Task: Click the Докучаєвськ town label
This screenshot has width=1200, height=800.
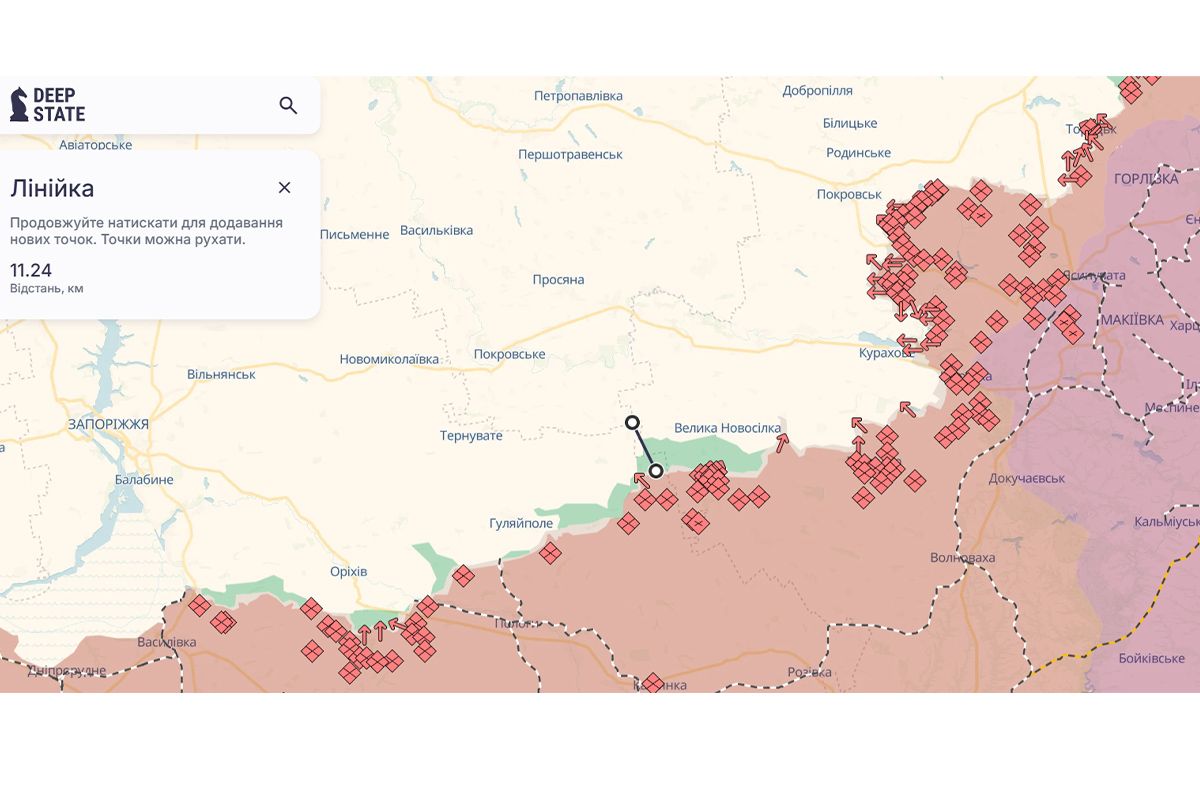Action: click(x=1026, y=478)
